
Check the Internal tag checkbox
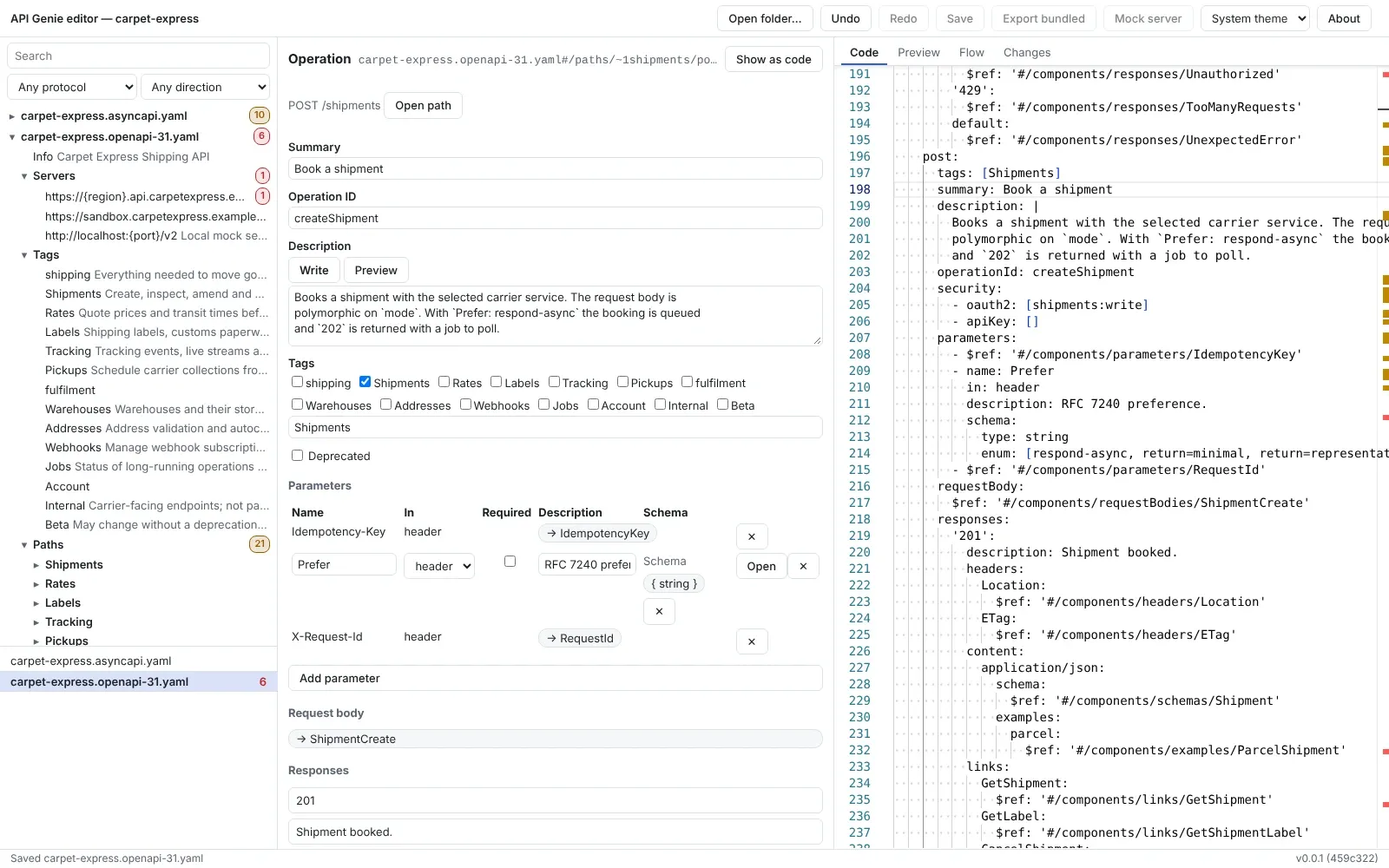[660, 404]
